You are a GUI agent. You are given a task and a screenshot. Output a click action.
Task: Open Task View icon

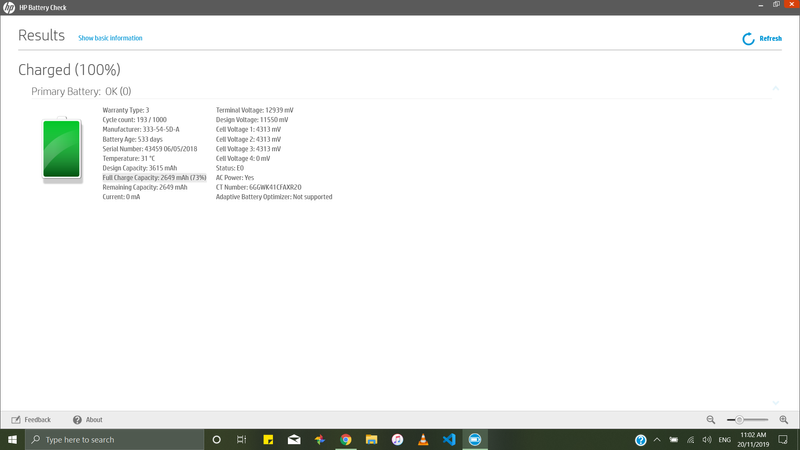point(242,439)
